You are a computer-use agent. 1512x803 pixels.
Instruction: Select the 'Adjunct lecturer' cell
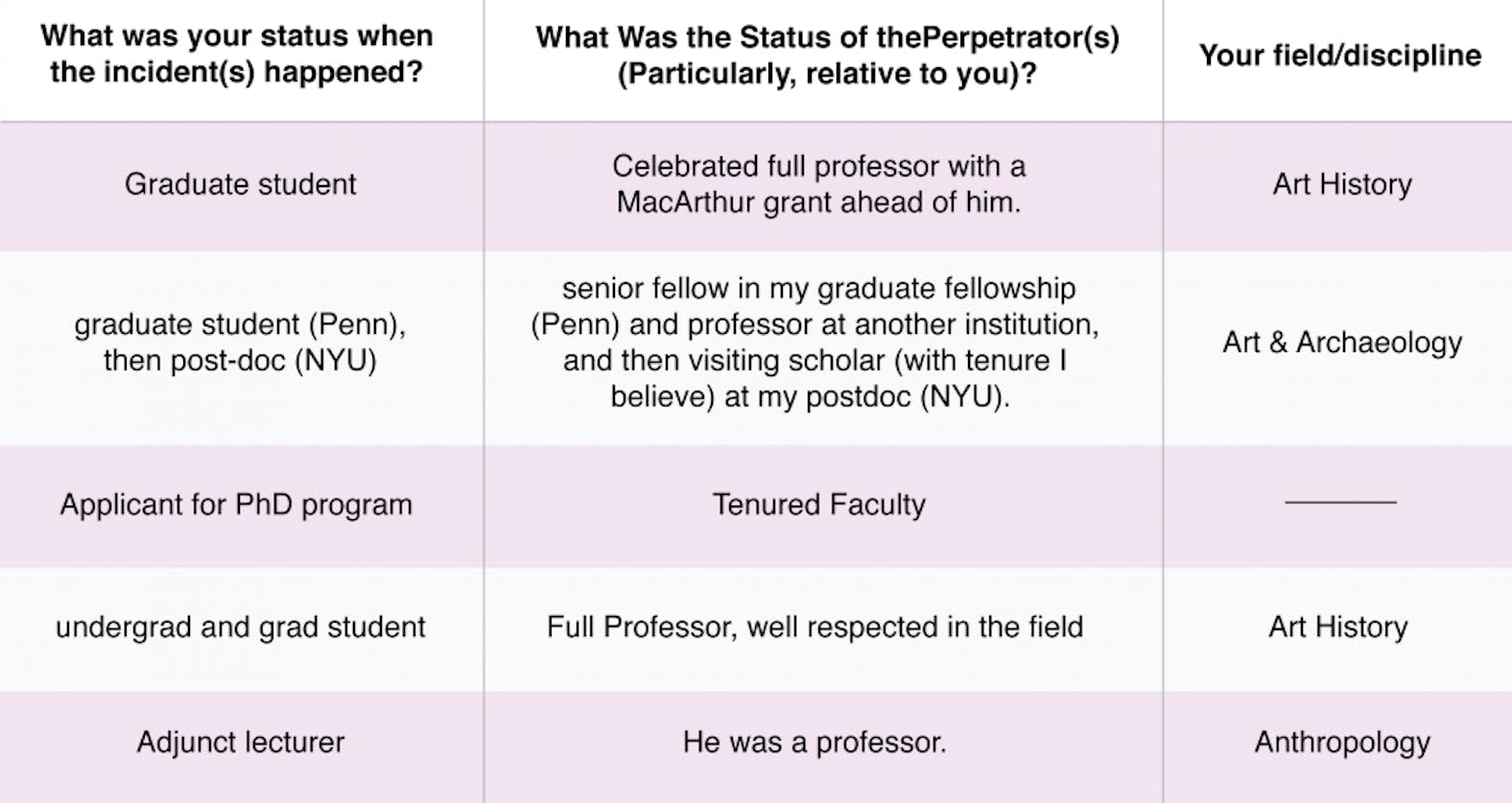240,743
